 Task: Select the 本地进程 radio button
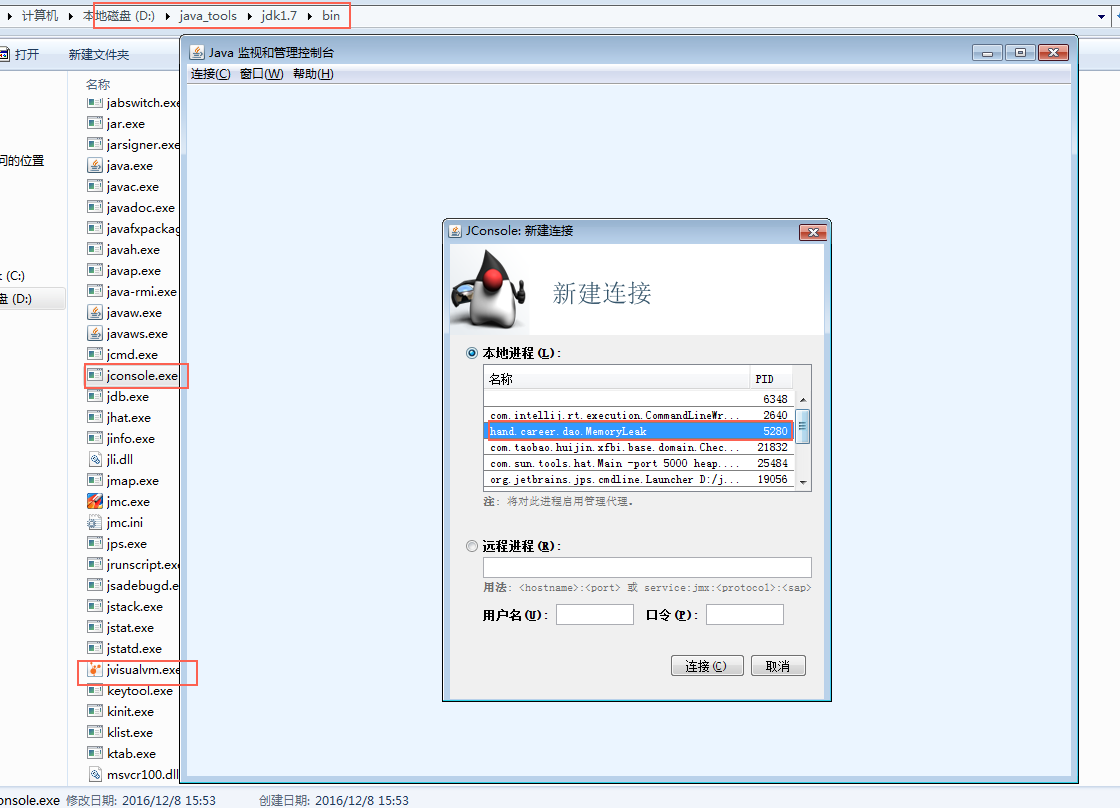pyautogui.click(x=471, y=353)
